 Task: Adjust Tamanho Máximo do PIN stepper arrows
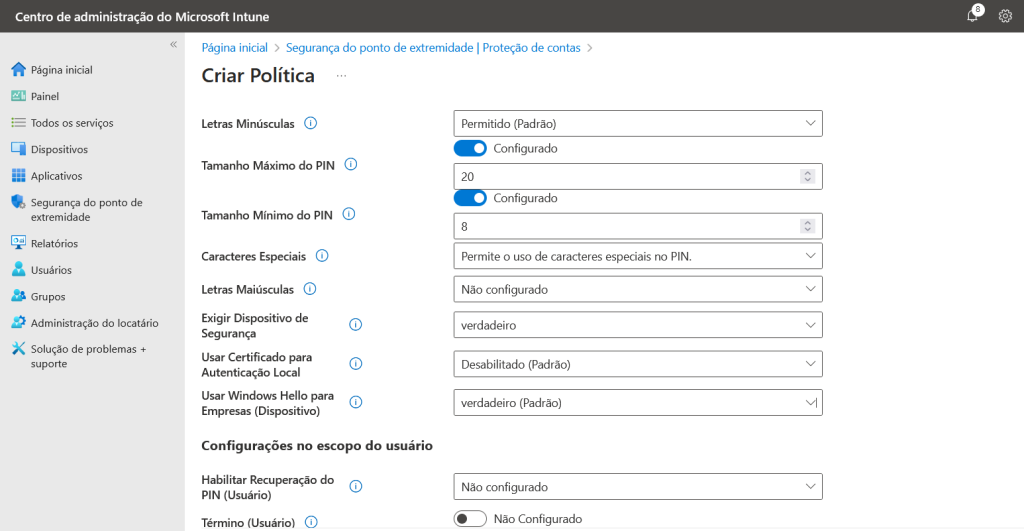[x=807, y=176]
